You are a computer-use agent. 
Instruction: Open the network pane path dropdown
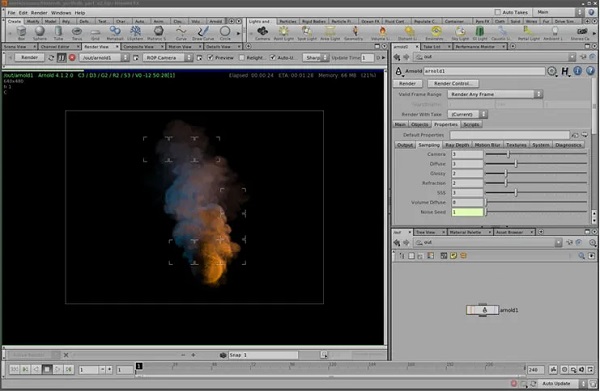click(559, 243)
